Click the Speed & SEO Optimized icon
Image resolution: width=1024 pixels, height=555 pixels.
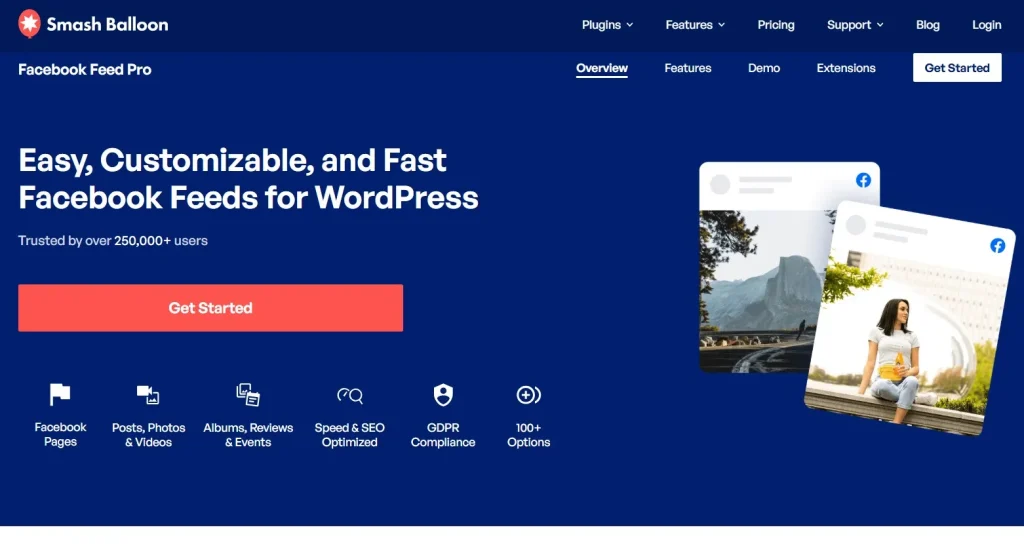349,395
